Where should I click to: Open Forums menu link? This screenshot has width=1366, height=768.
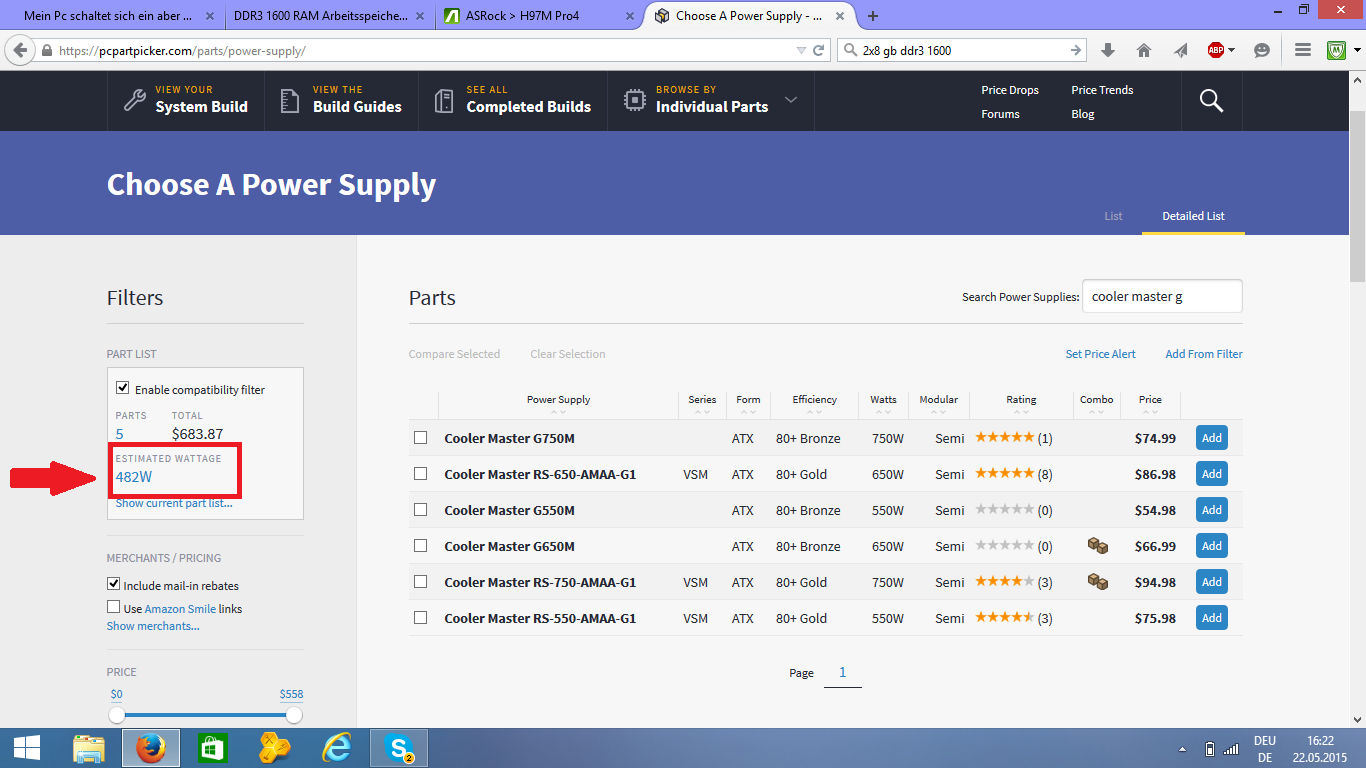1000,114
